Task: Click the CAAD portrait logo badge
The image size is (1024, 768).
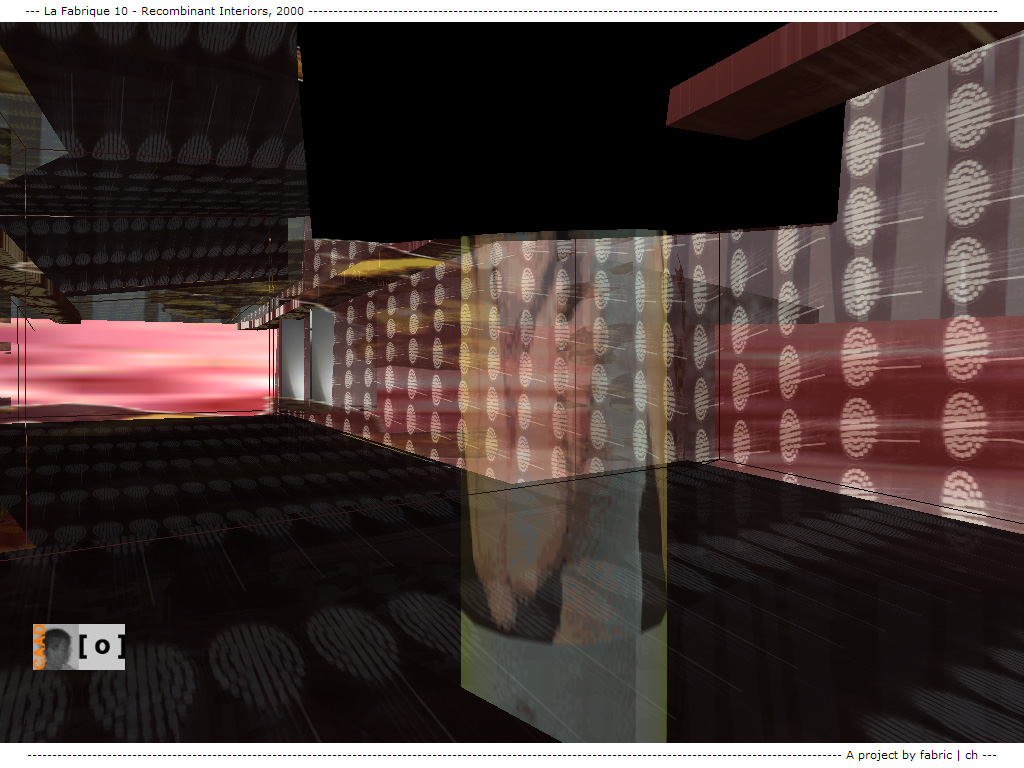Action: click(x=56, y=647)
